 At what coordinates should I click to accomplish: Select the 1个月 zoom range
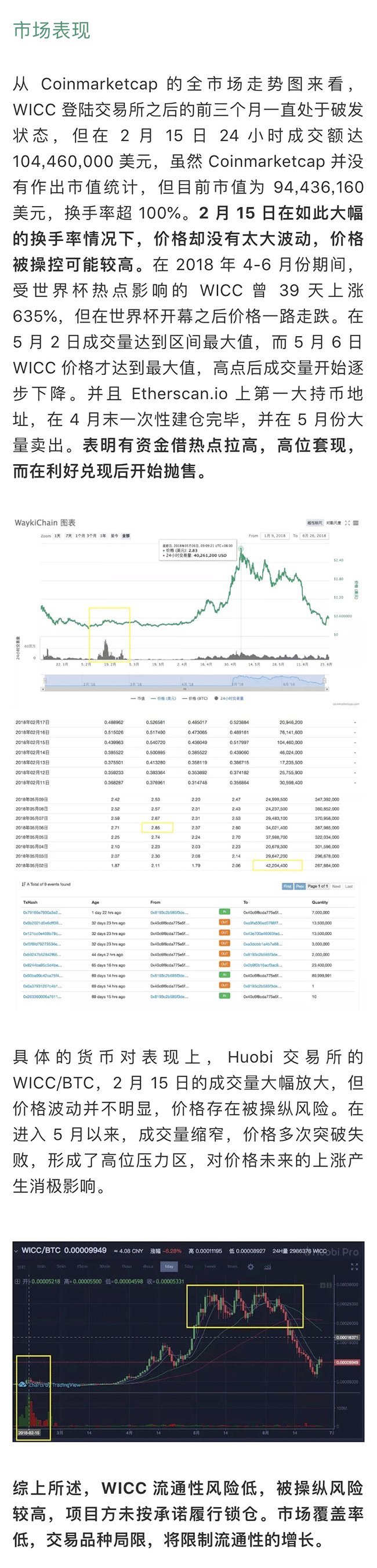click(81, 535)
